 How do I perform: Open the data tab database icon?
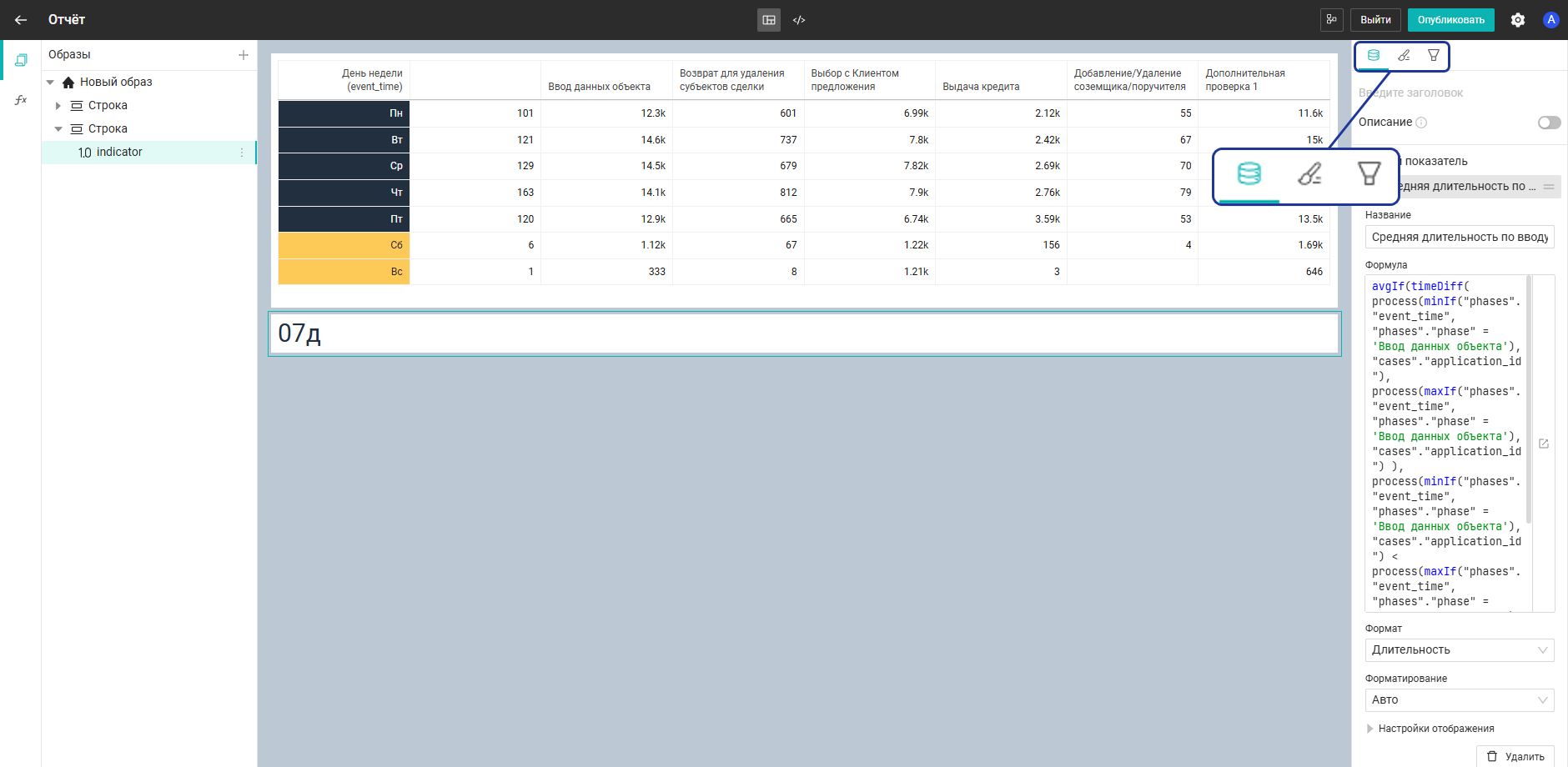(x=1374, y=56)
